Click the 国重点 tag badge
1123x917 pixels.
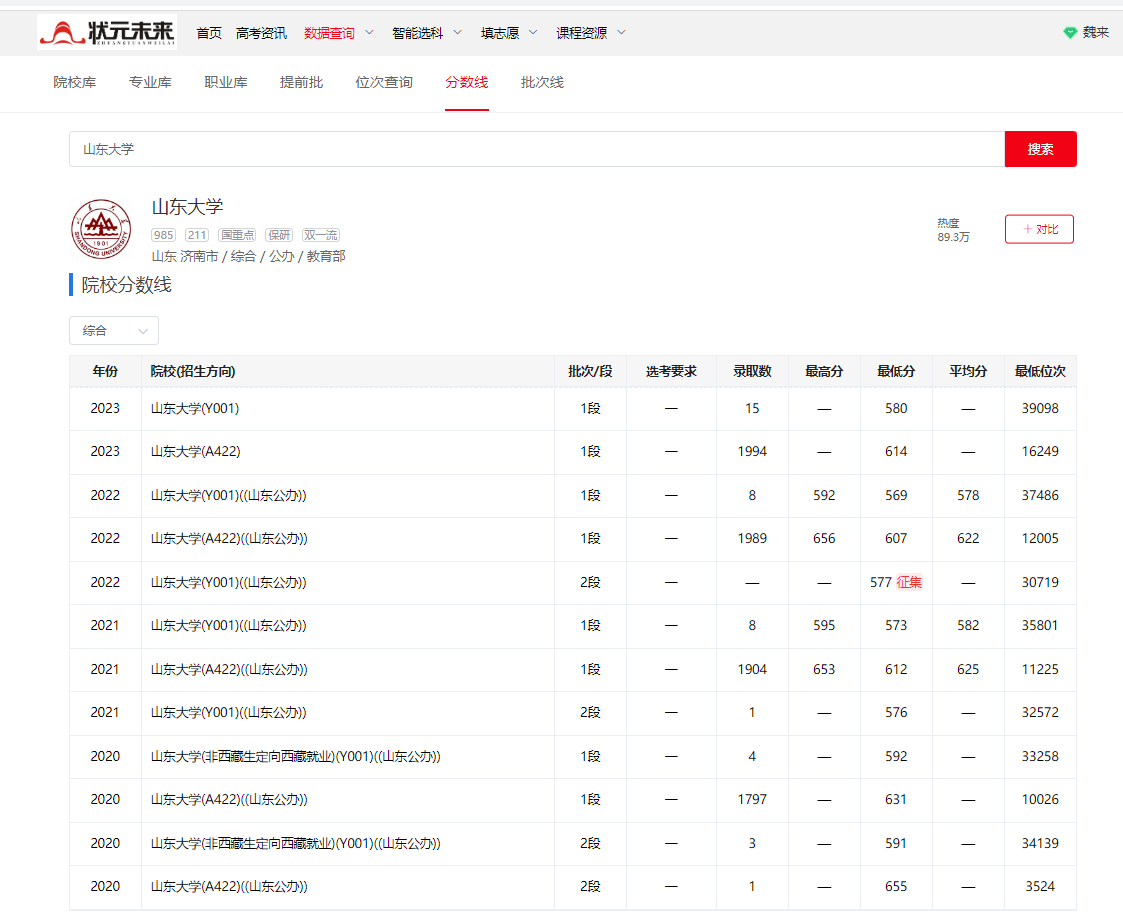click(x=237, y=235)
